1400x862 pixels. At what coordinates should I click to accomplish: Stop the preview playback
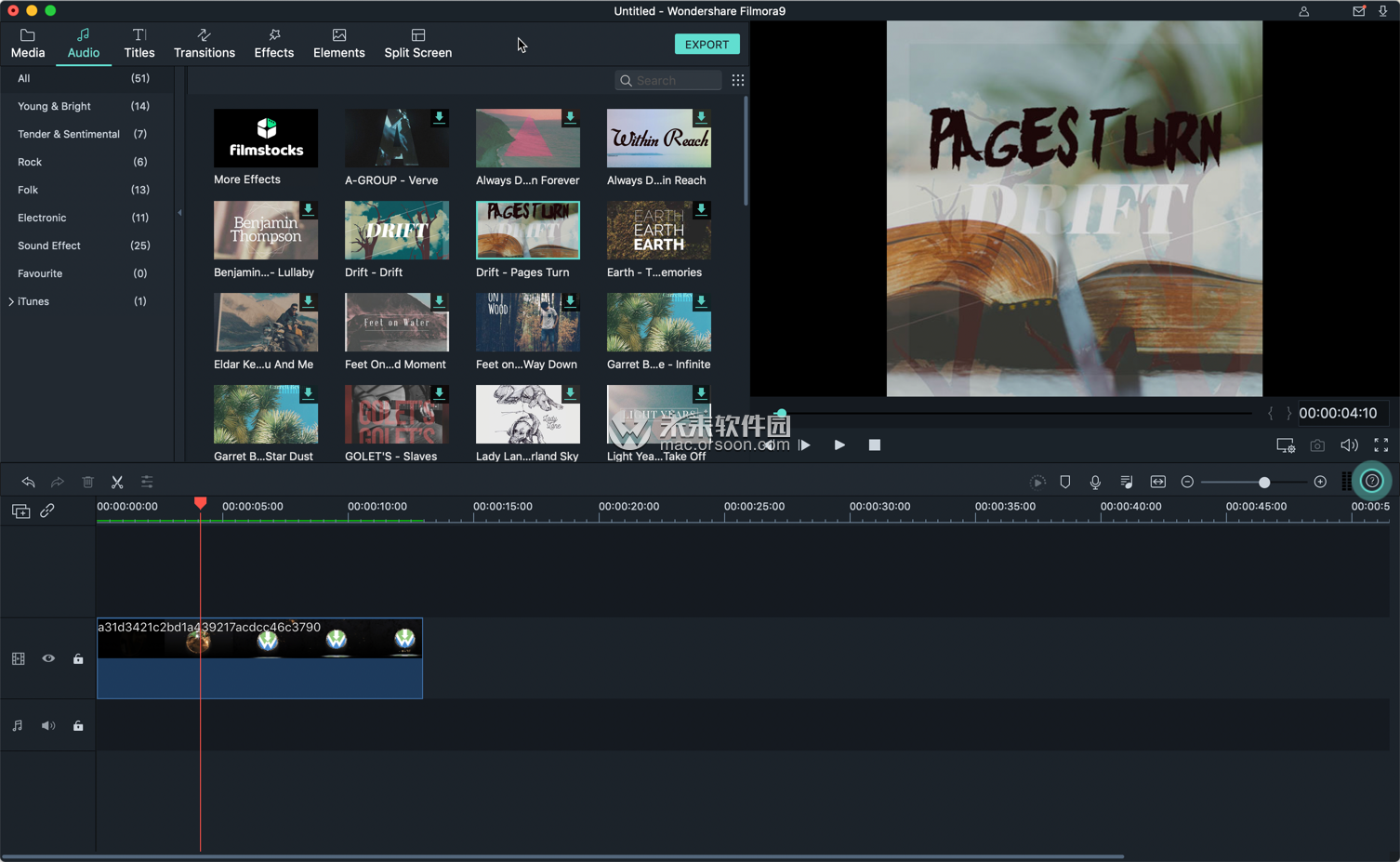tap(874, 445)
